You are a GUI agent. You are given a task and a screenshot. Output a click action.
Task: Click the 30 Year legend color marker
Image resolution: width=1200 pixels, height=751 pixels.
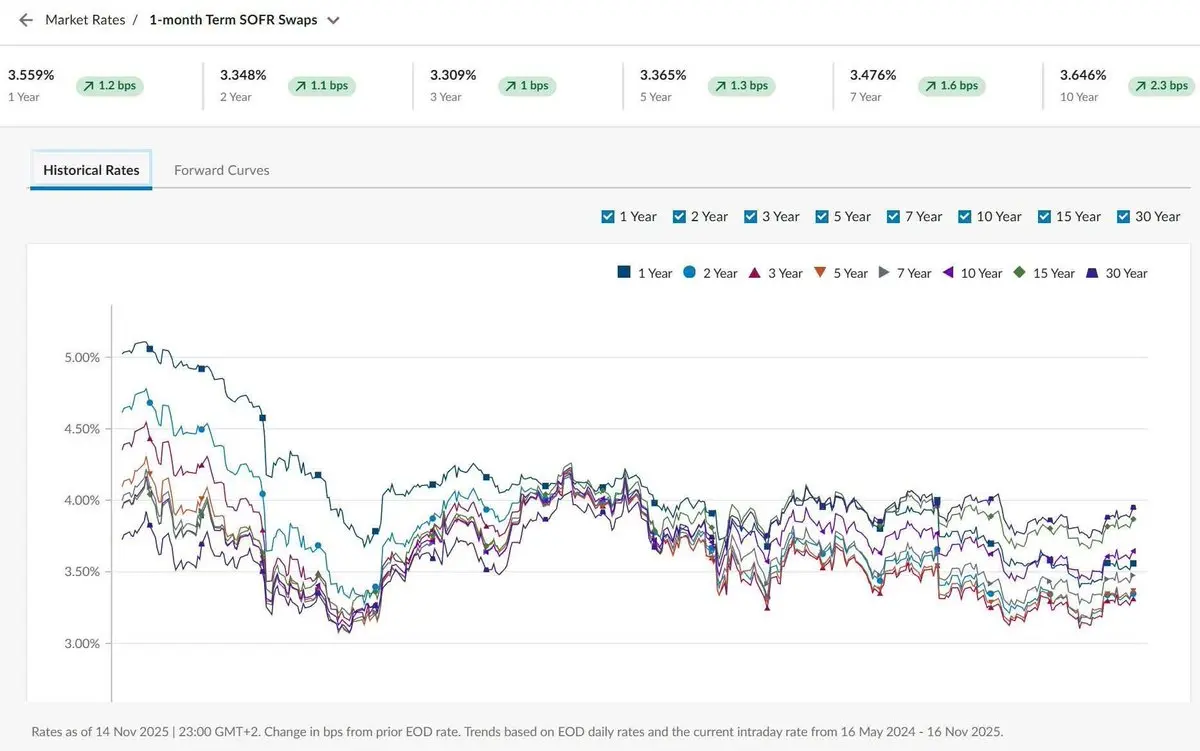[x=1092, y=272]
